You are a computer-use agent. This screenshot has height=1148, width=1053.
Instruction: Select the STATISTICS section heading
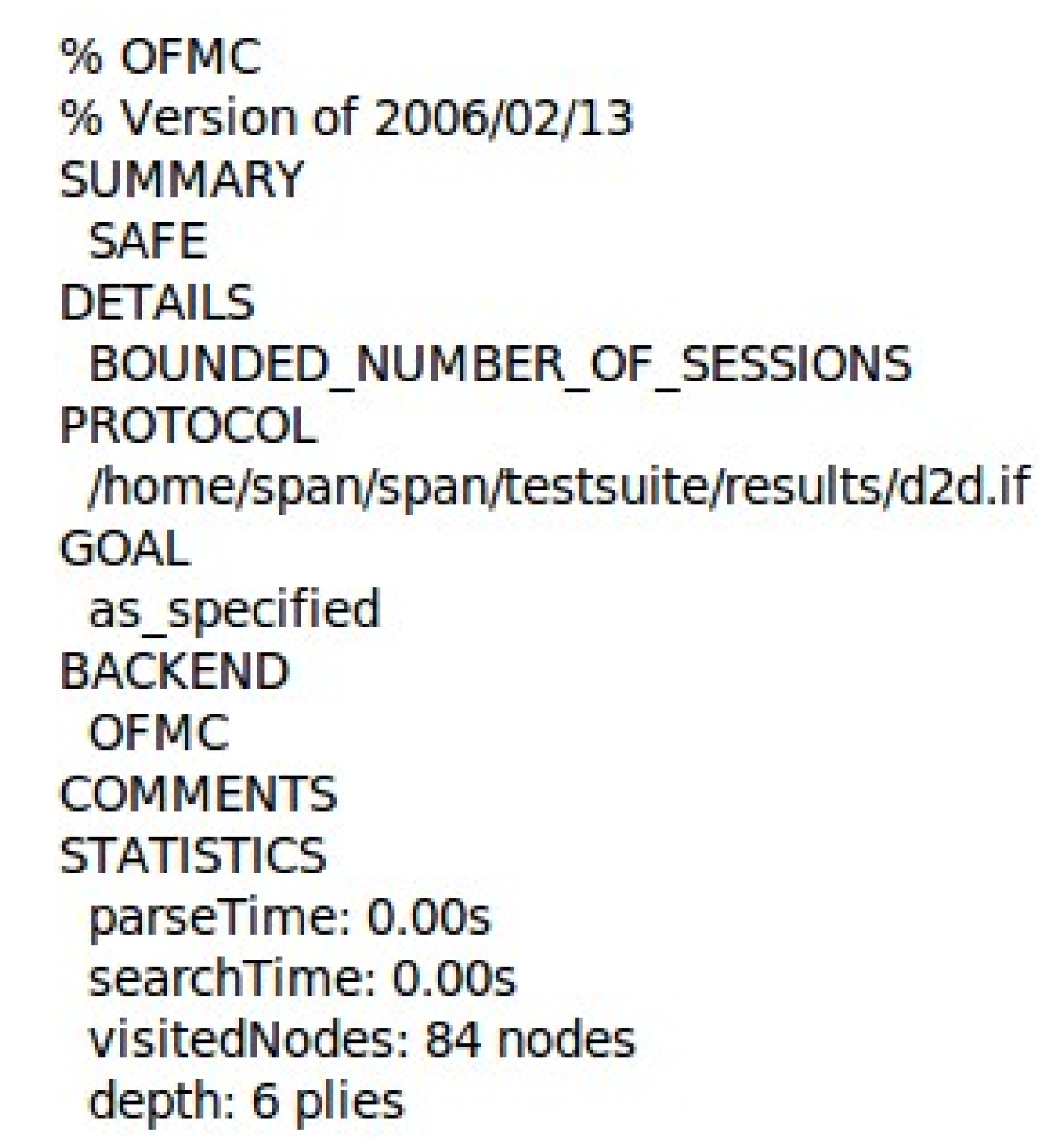click(193, 856)
